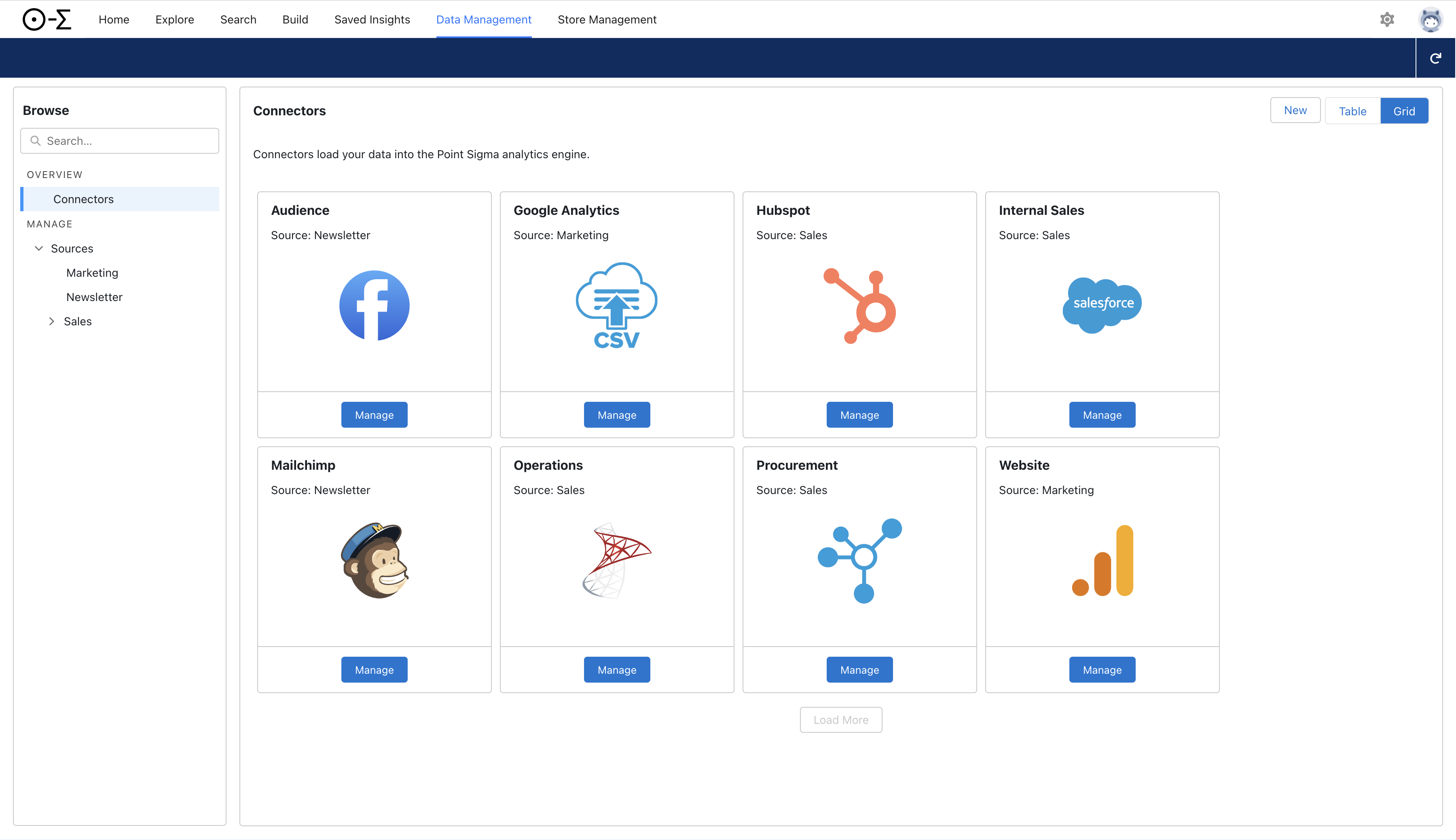
Task: Go to Store Management tab
Action: pyautogui.click(x=607, y=19)
